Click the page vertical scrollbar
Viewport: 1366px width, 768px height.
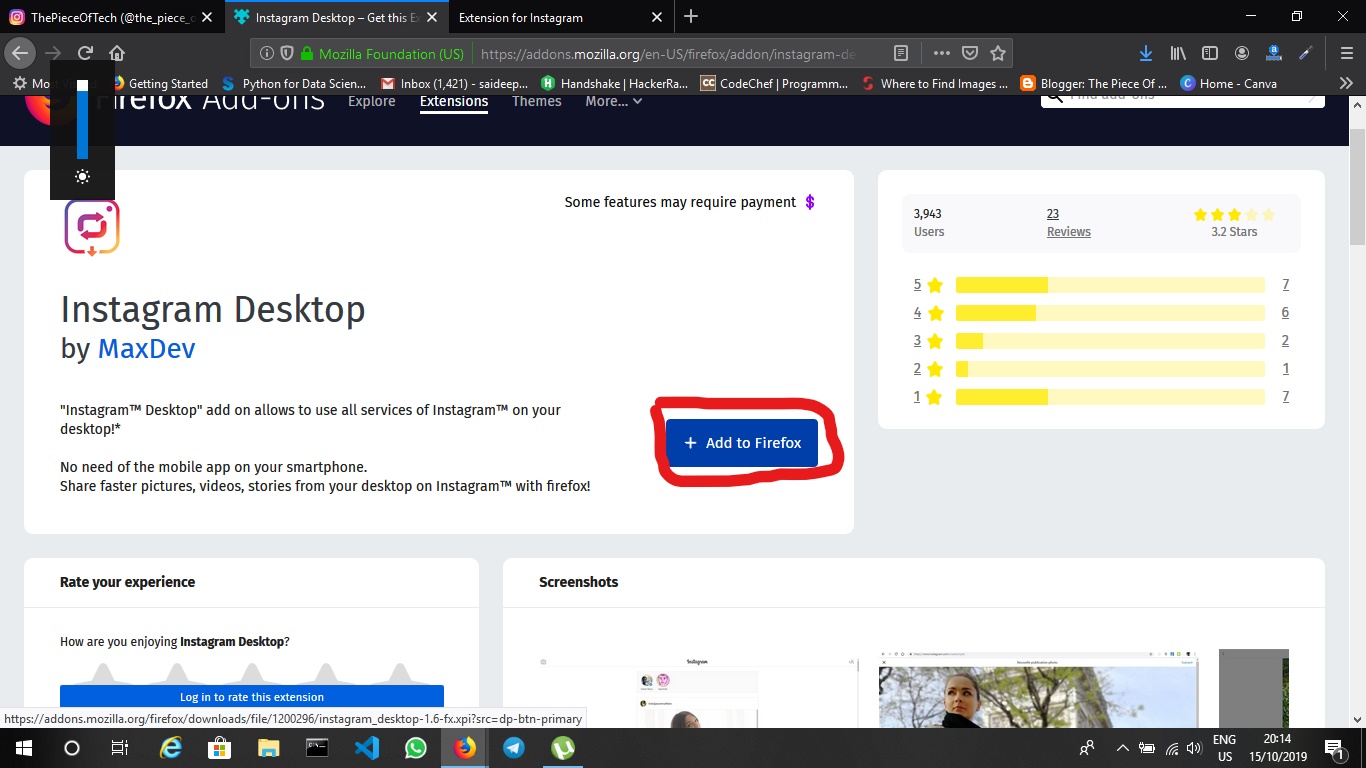[x=1357, y=186]
